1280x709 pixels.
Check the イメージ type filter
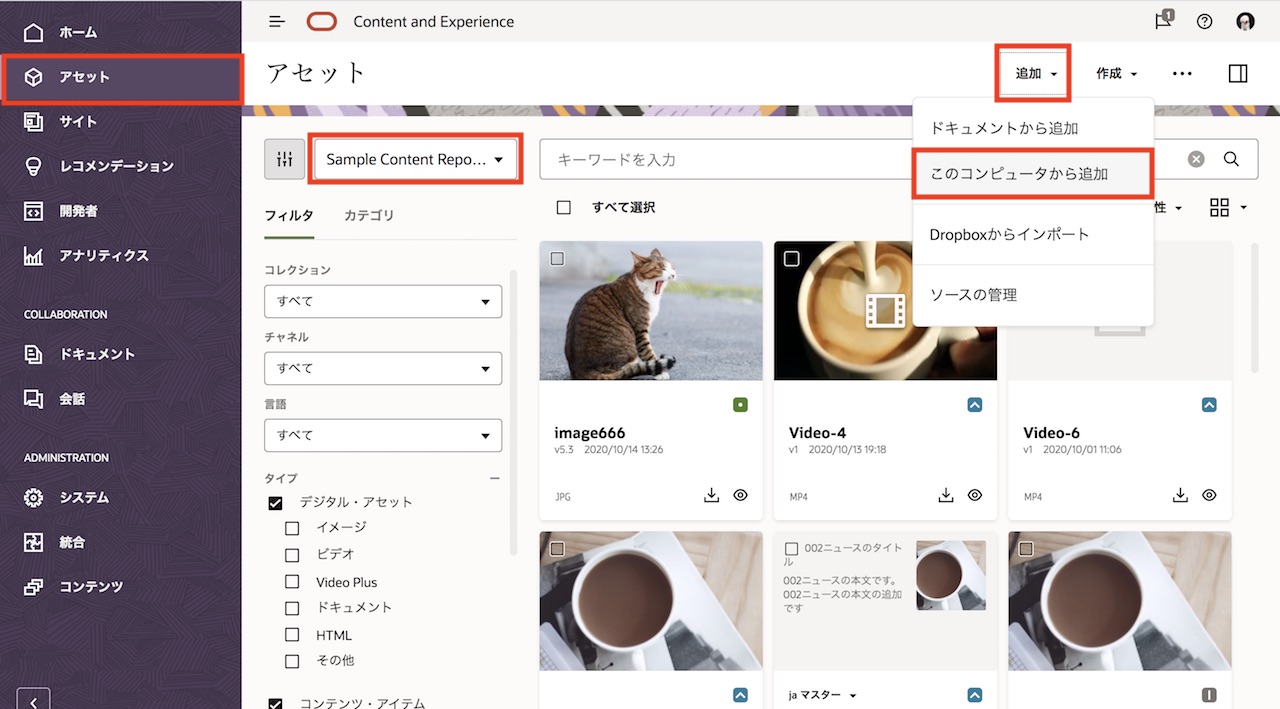click(x=291, y=528)
